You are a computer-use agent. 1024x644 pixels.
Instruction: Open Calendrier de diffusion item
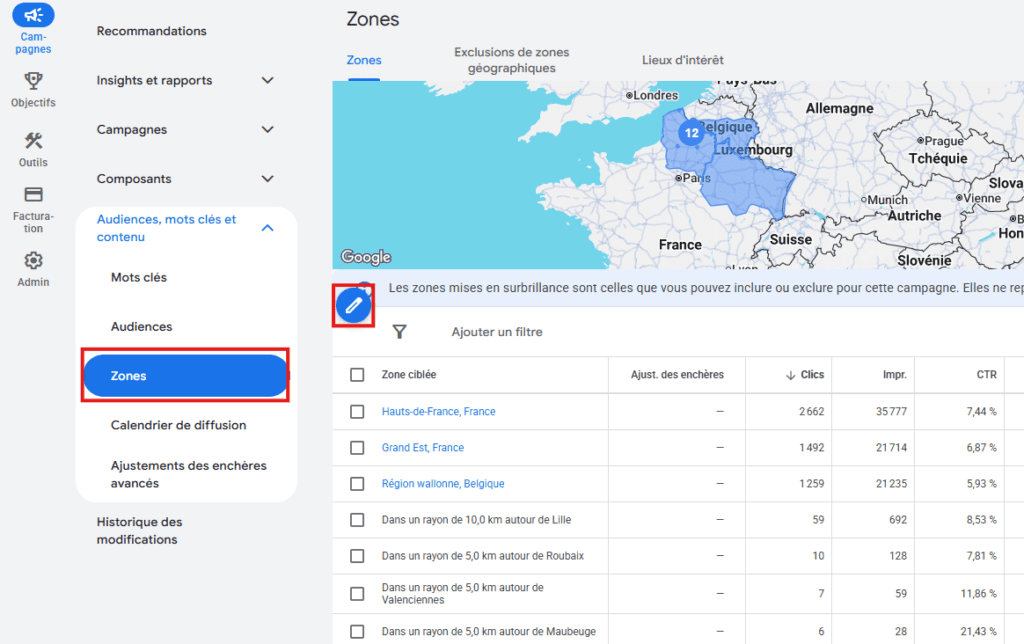click(178, 425)
